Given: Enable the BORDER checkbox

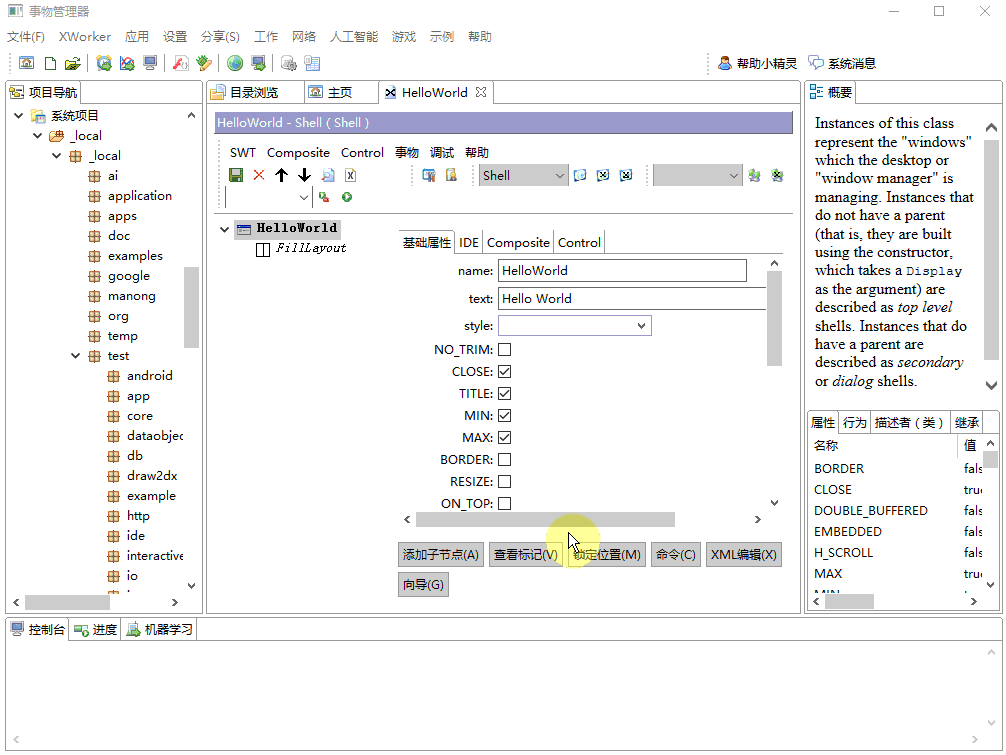Looking at the screenshot, I should tap(504, 459).
